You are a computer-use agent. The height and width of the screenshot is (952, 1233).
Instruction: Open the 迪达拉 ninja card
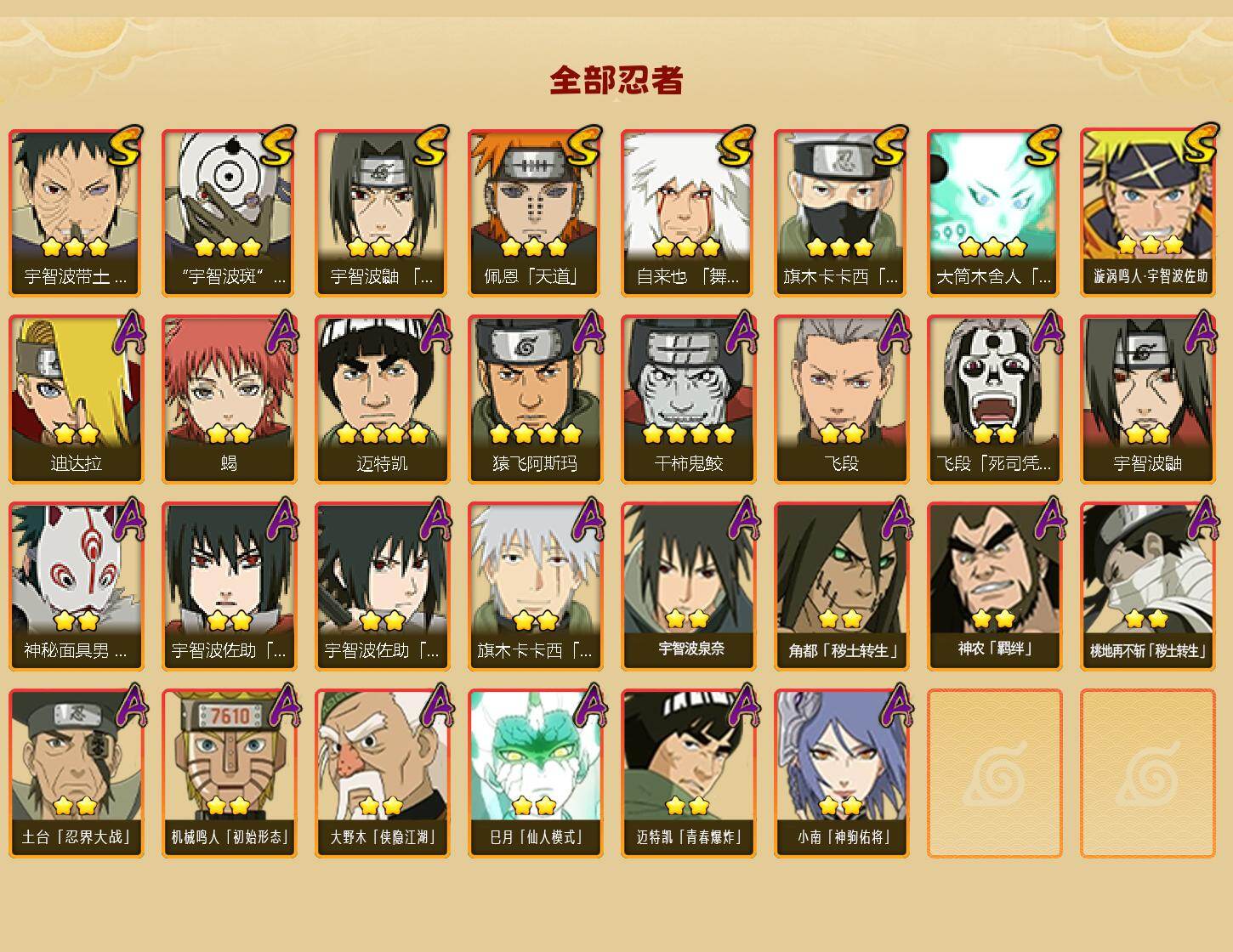[76, 399]
